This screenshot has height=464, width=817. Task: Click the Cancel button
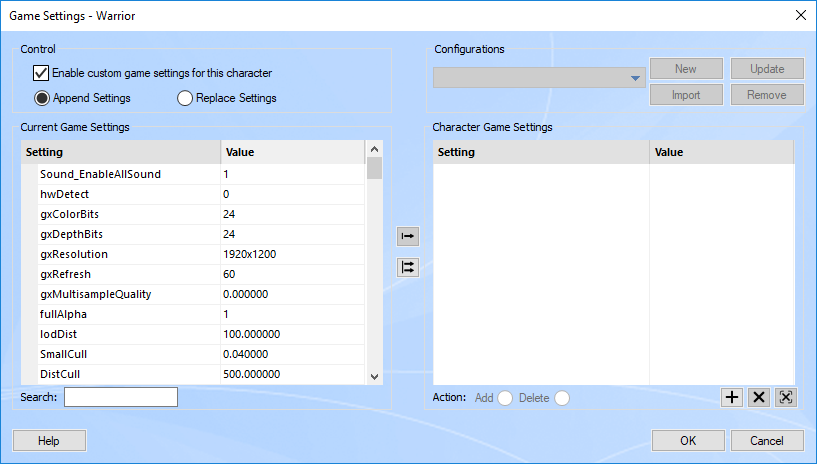coord(767,440)
